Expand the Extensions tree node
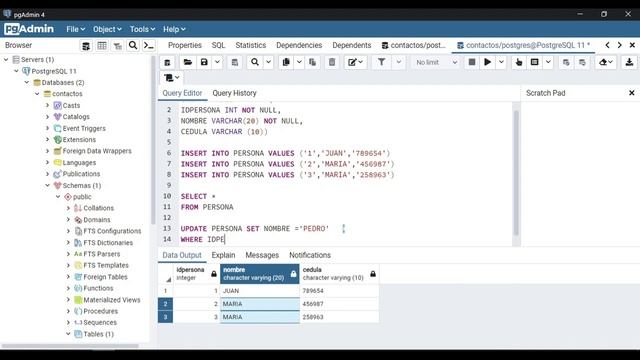The width and height of the screenshot is (640, 360). coord(47,140)
